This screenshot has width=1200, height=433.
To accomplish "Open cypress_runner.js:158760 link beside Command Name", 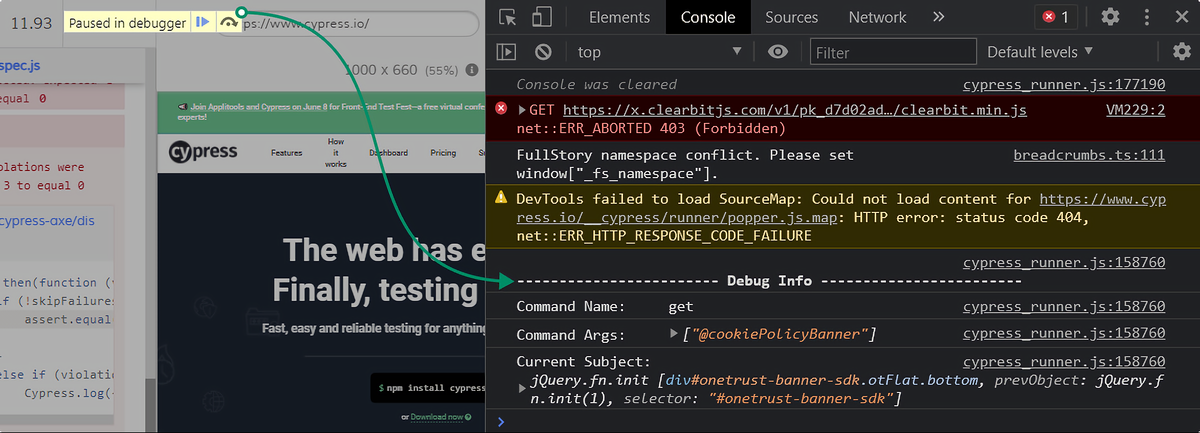I will [1064, 306].
